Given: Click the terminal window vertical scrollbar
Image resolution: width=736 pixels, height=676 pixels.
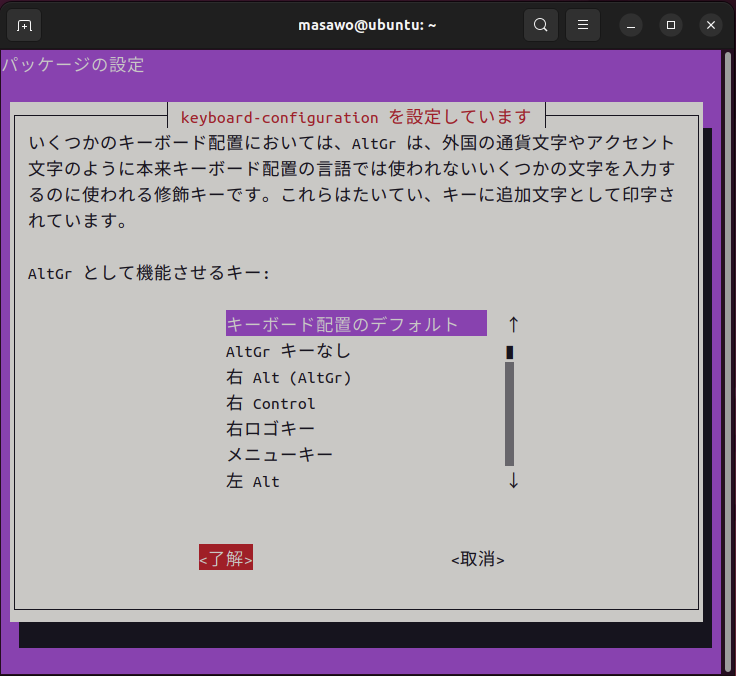Looking at the screenshot, I should (728, 361).
